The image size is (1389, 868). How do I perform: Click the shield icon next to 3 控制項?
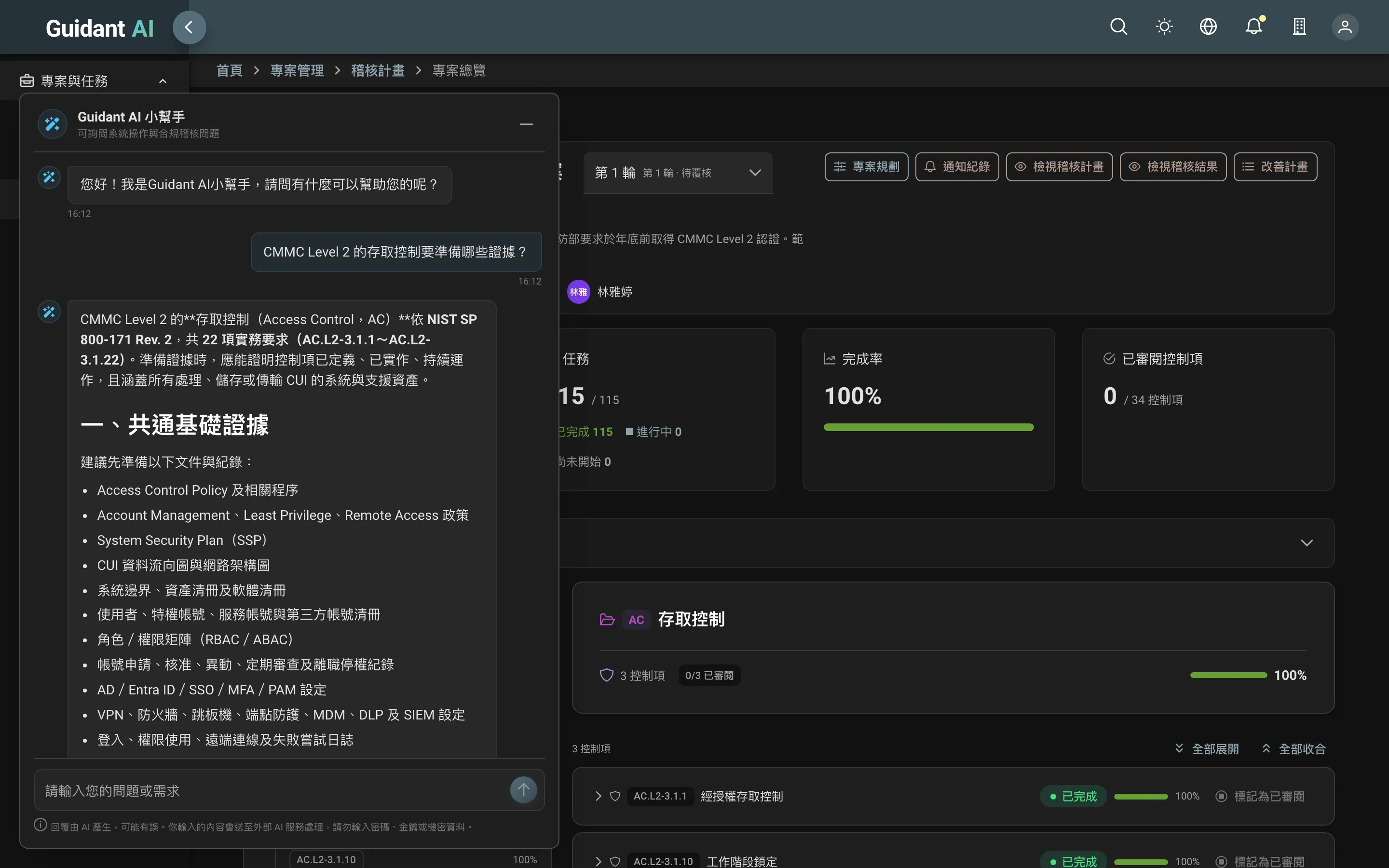pyautogui.click(x=606, y=675)
